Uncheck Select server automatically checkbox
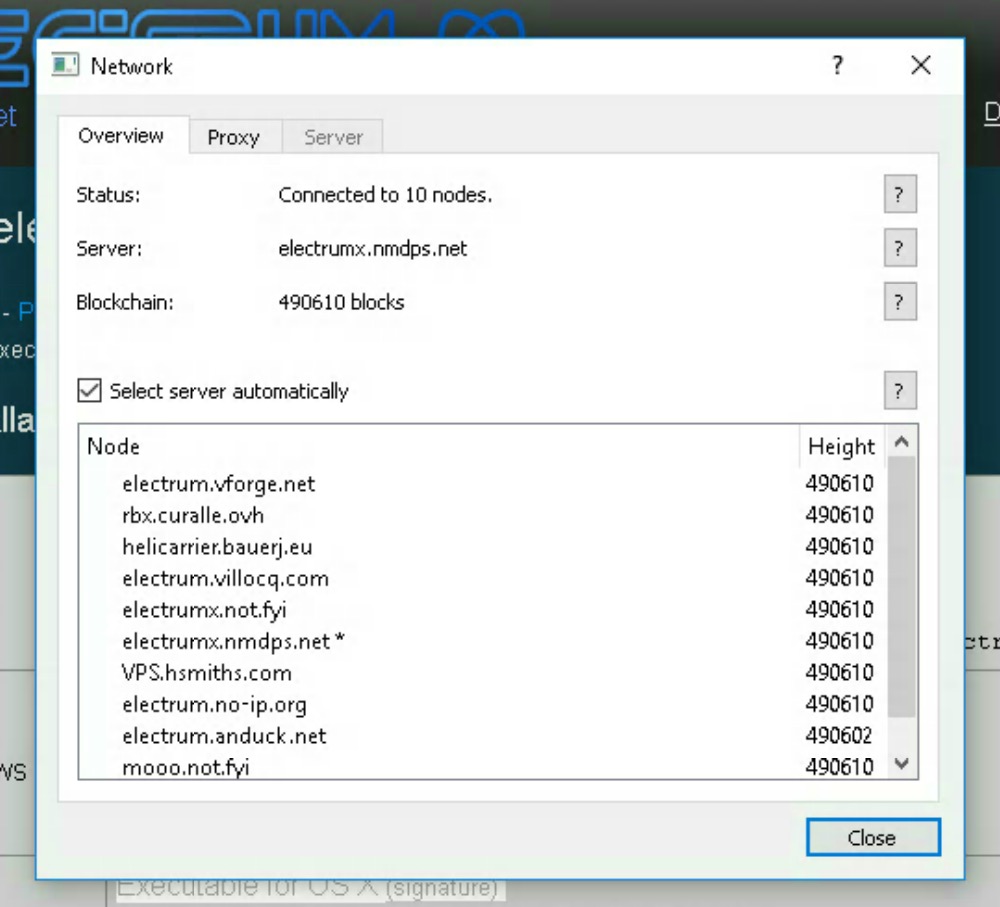The height and width of the screenshot is (907, 1000). 89,390
